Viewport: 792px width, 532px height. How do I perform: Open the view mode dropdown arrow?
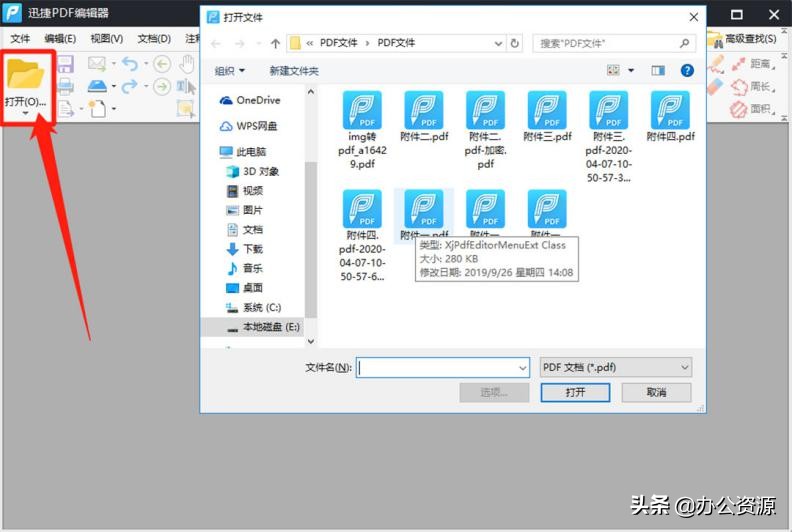631,71
